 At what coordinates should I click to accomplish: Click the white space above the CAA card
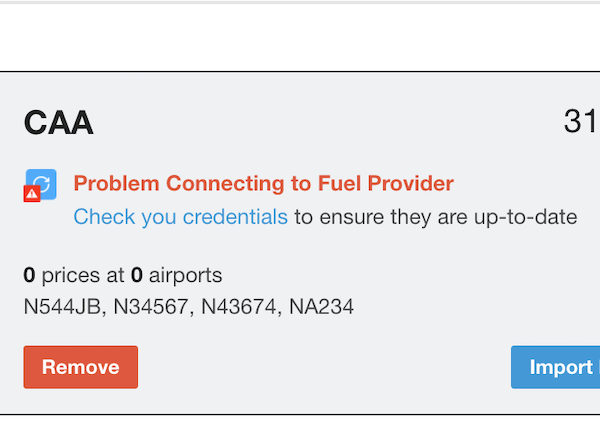[300, 37]
